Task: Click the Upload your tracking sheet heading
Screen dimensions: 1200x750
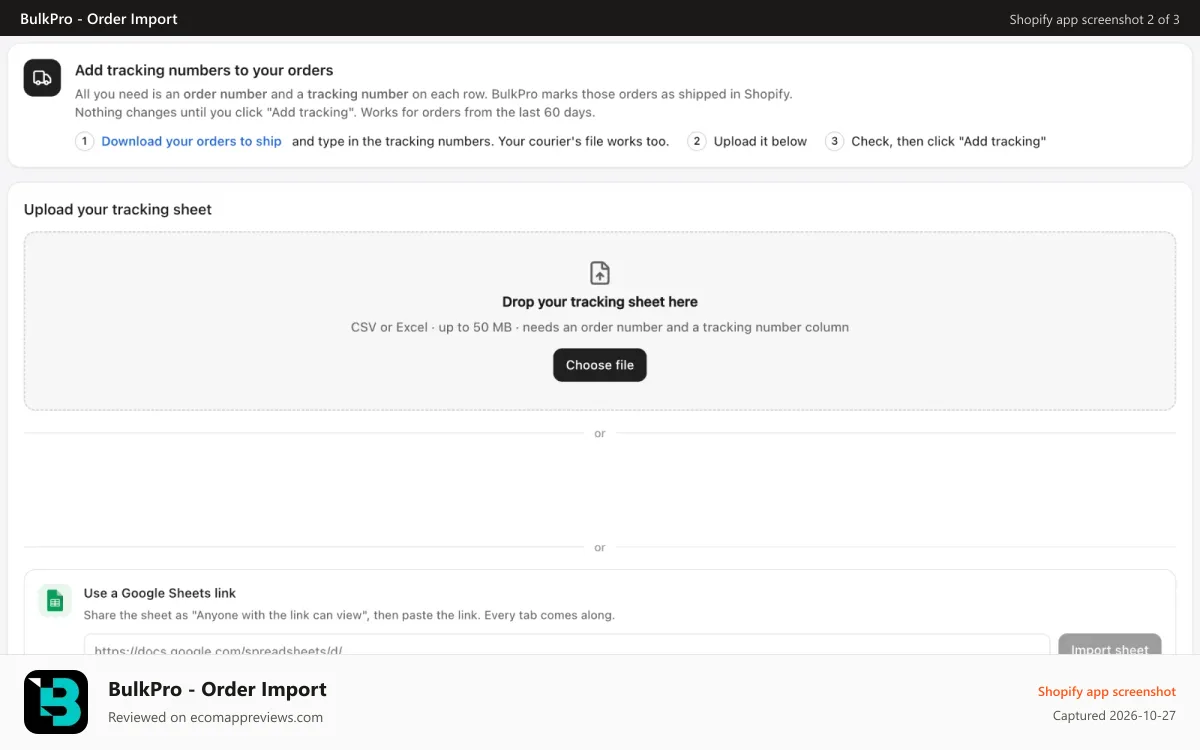Action: coord(118,210)
